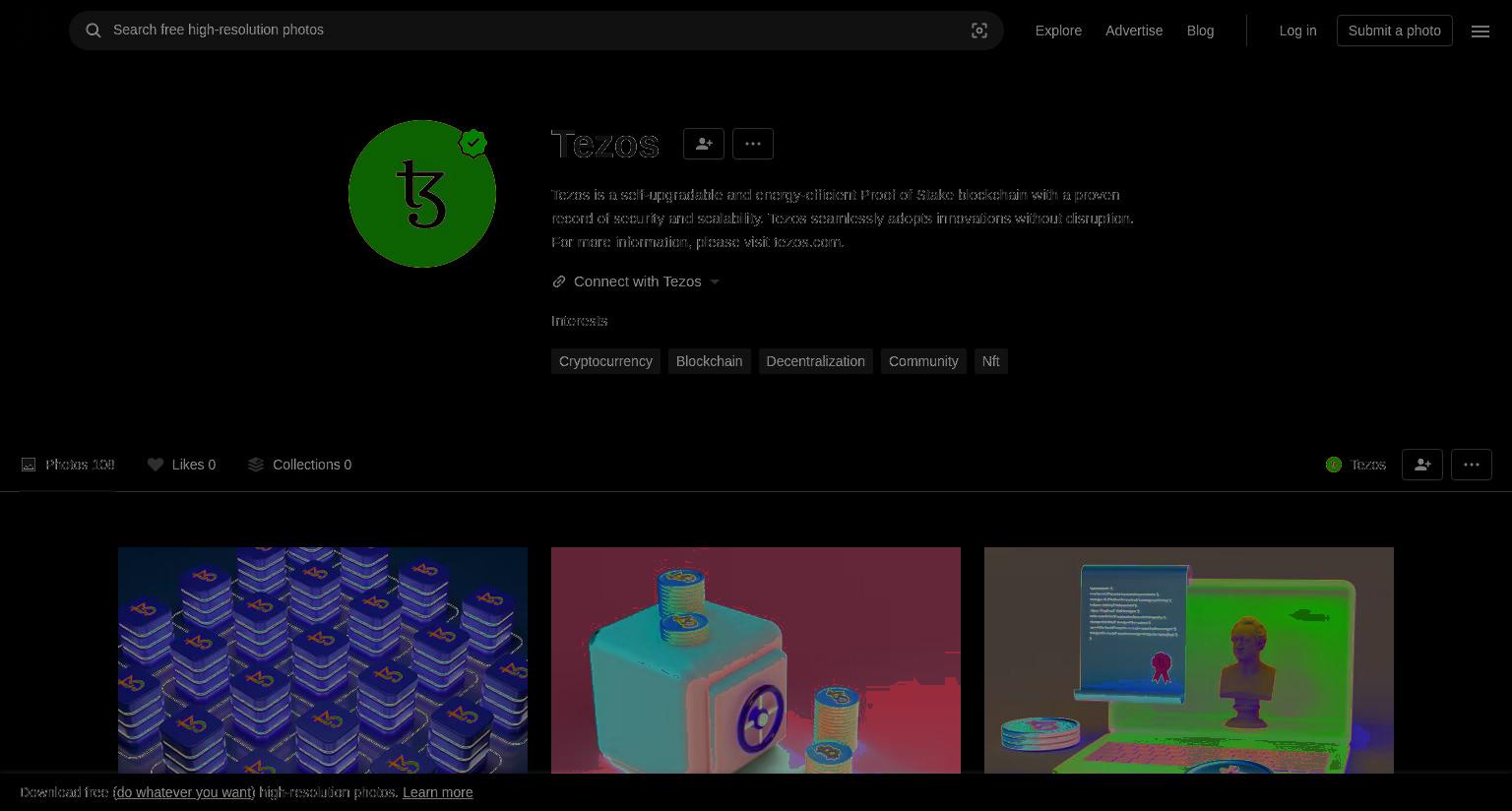Open more actions beside Tezos name
The width and height of the screenshot is (1512, 811).
point(753,144)
